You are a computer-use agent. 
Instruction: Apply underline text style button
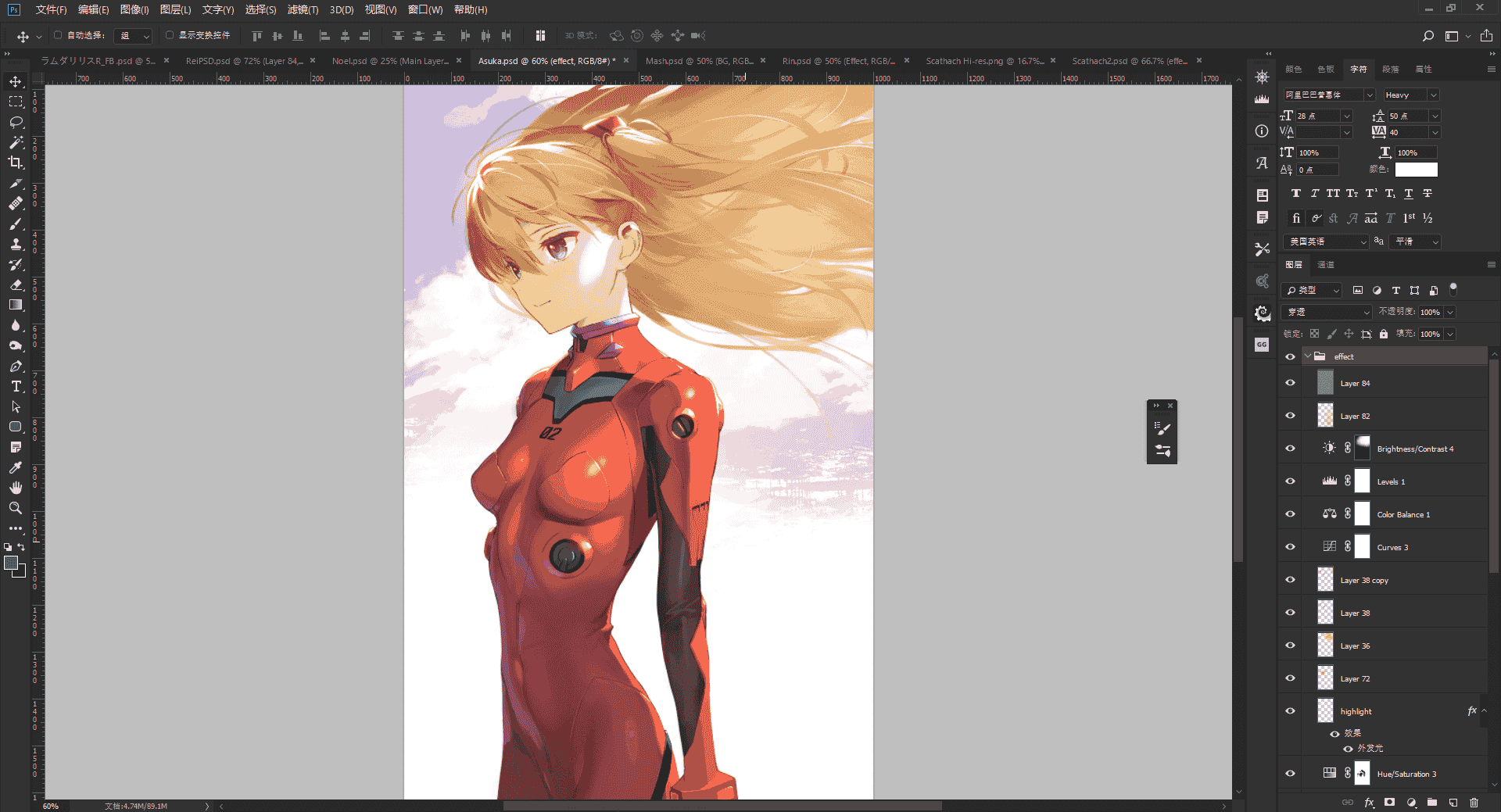1409,193
